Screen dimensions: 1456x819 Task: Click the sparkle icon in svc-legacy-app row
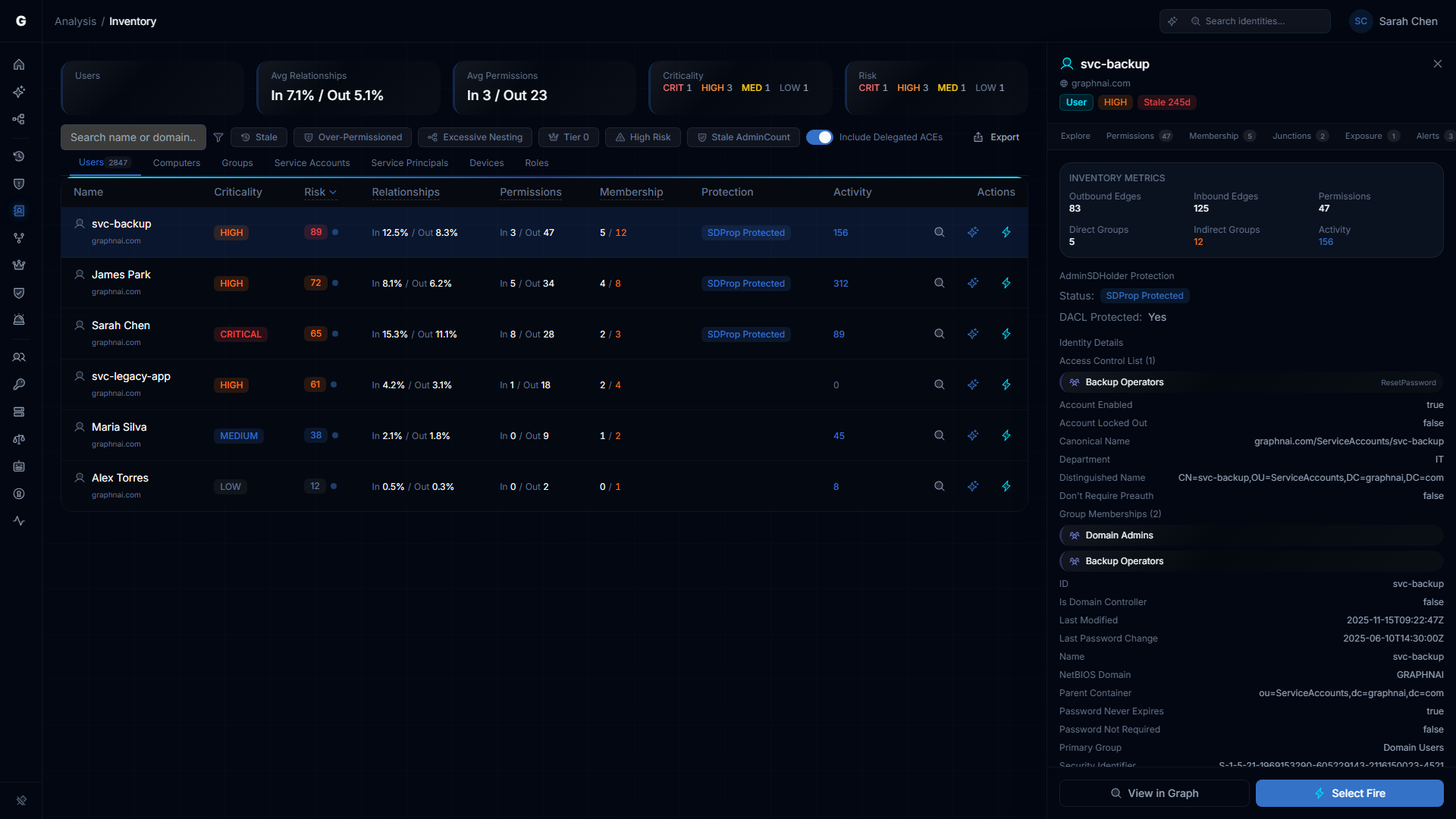pos(973,384)
